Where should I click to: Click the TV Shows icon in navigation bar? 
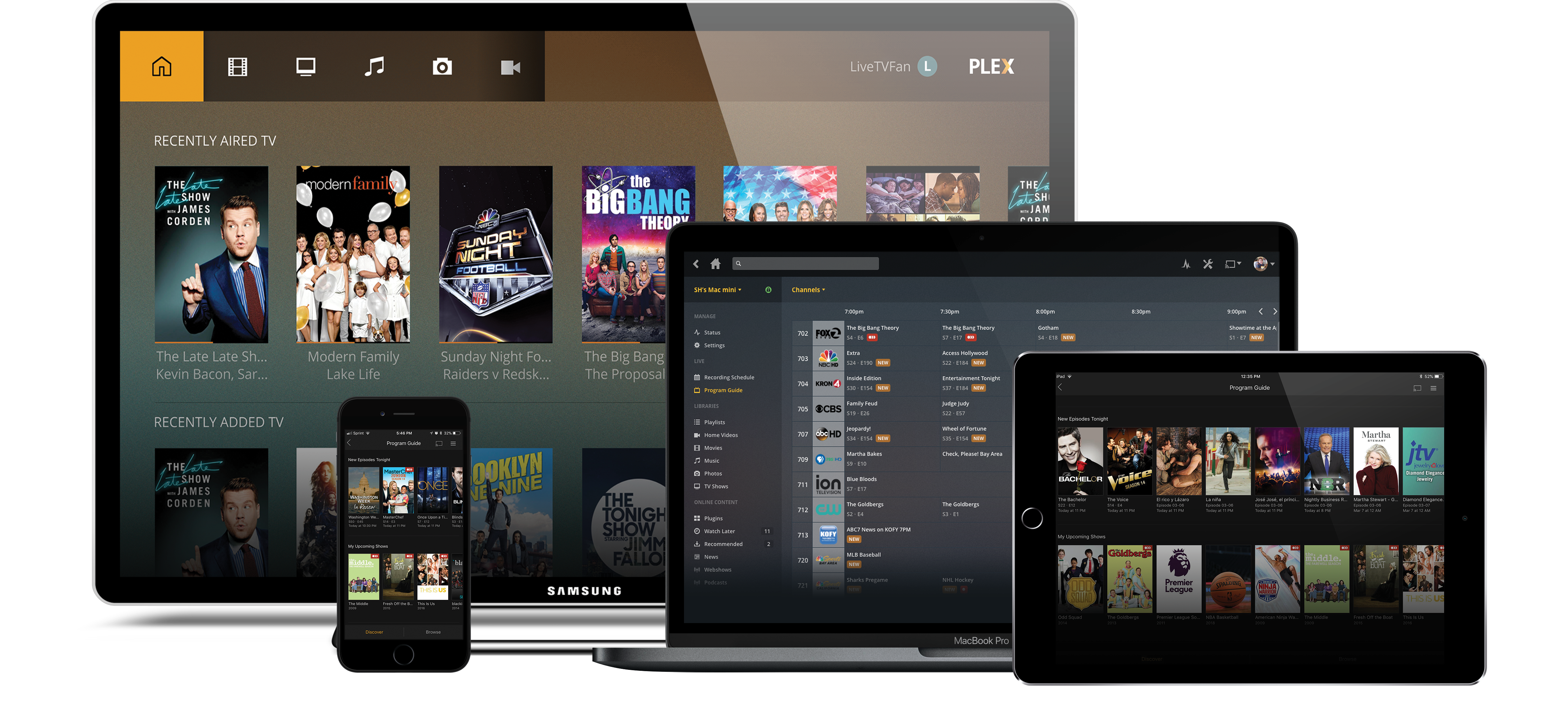tap(306, 67)
